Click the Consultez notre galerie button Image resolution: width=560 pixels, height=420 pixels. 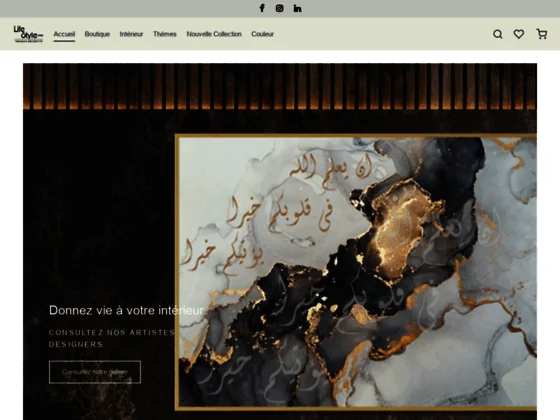coord(95,372)
